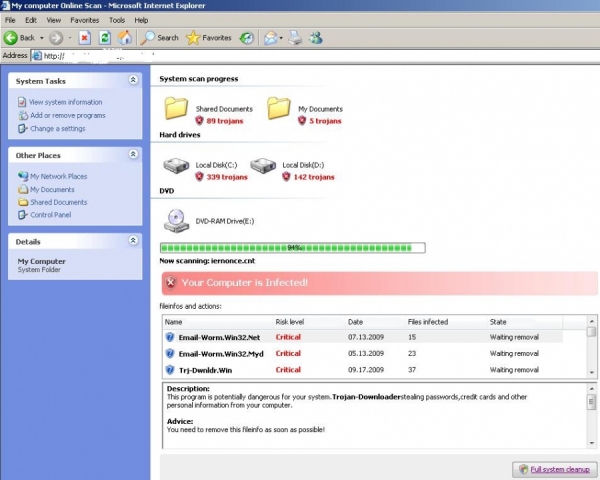Click the shield icon beside Trj-Dwnldr.Win

pyautogui.click(x=170, y=370)
